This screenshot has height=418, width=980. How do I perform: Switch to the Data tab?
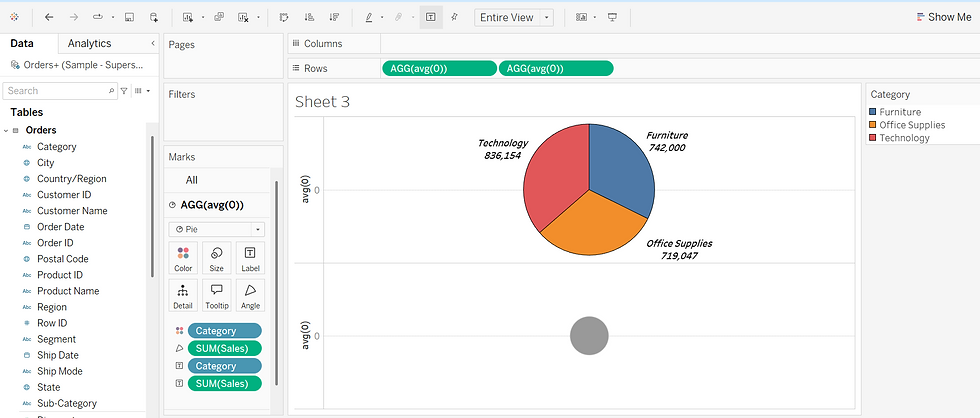click(22, 43)
